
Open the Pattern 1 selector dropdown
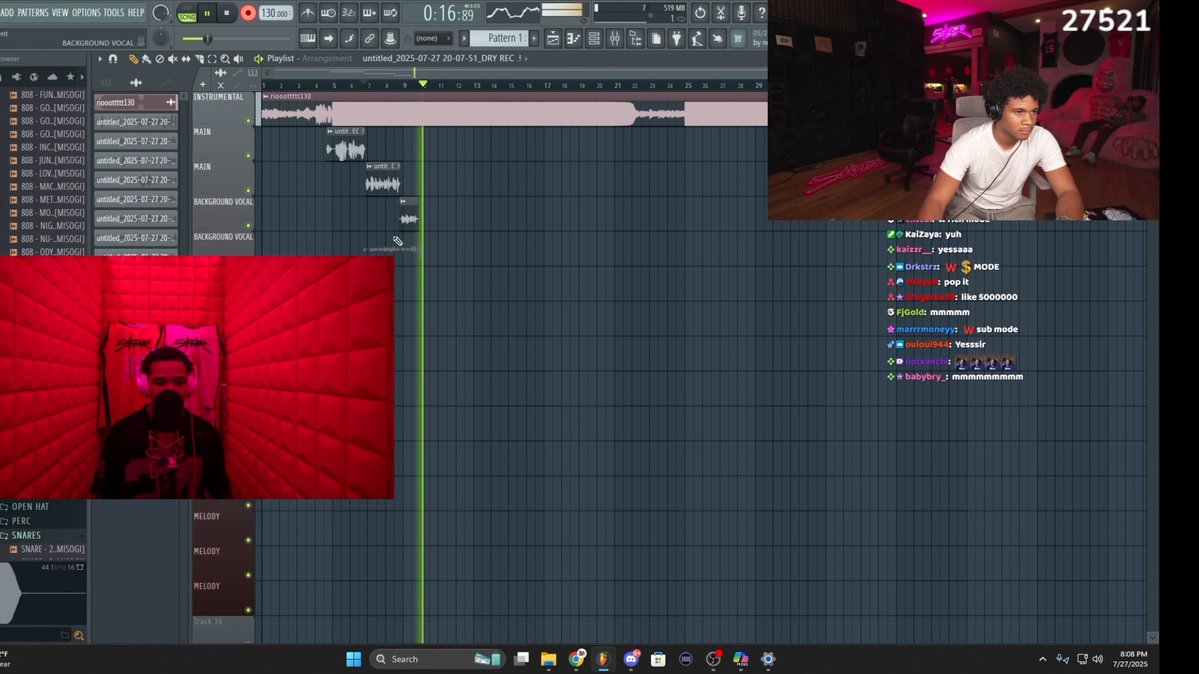coord(500,38)
